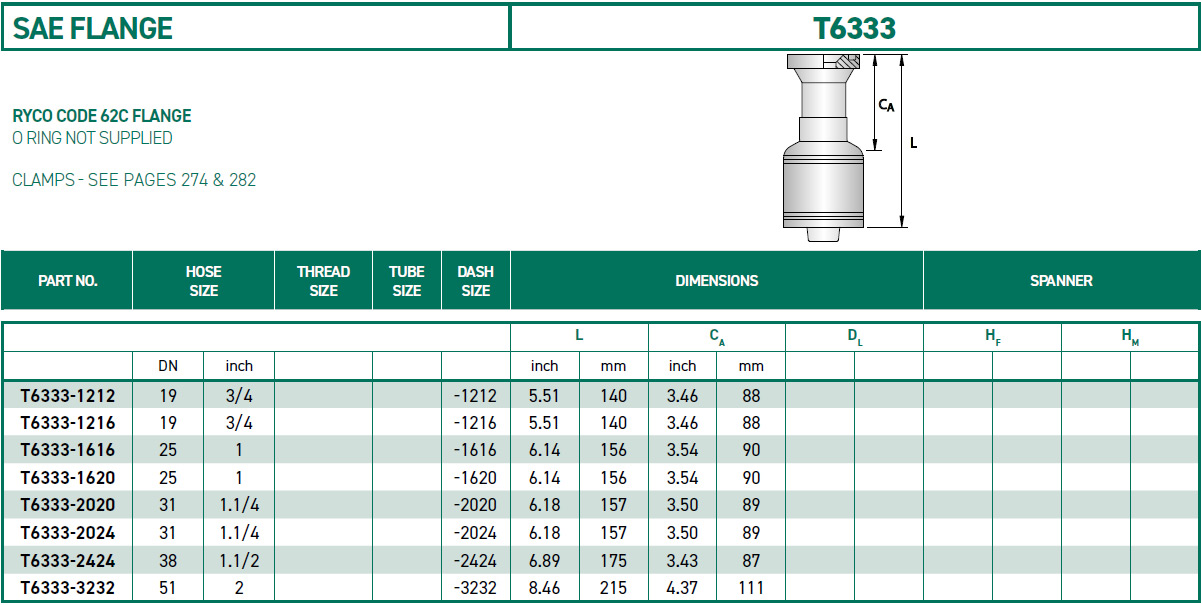1202x605 pixels.
Task: Click the CA label on the diagram
Action: [886, 104]
